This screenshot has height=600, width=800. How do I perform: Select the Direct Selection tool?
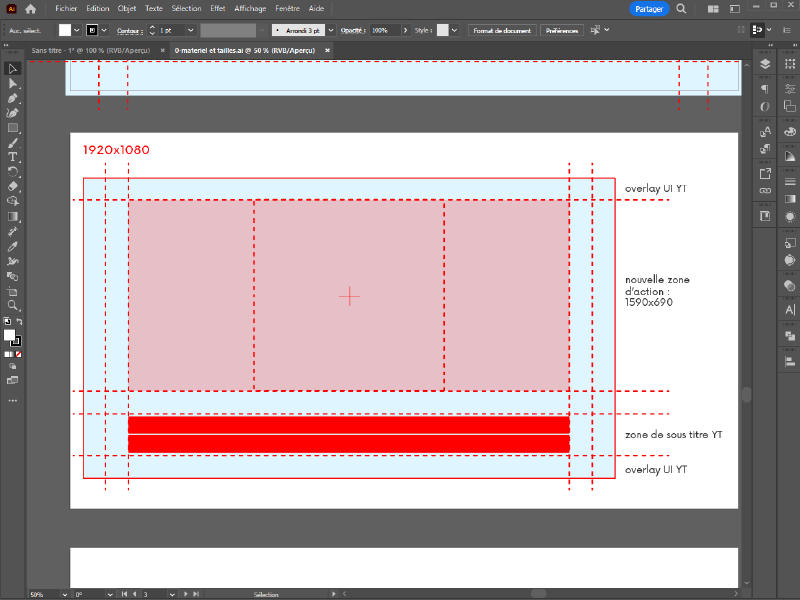(x=13, y=84)
